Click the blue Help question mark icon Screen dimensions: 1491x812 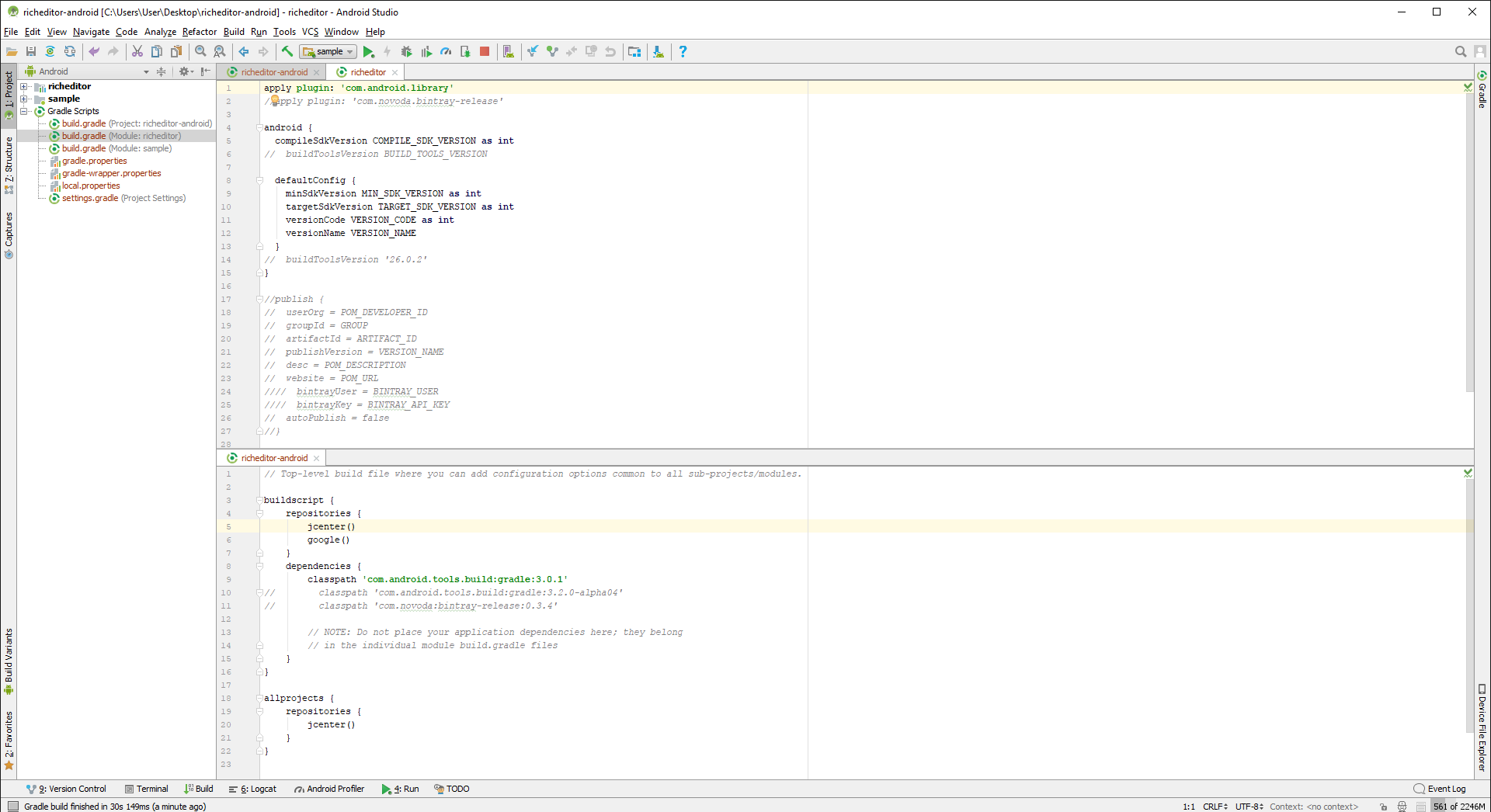tap(683, 51)
